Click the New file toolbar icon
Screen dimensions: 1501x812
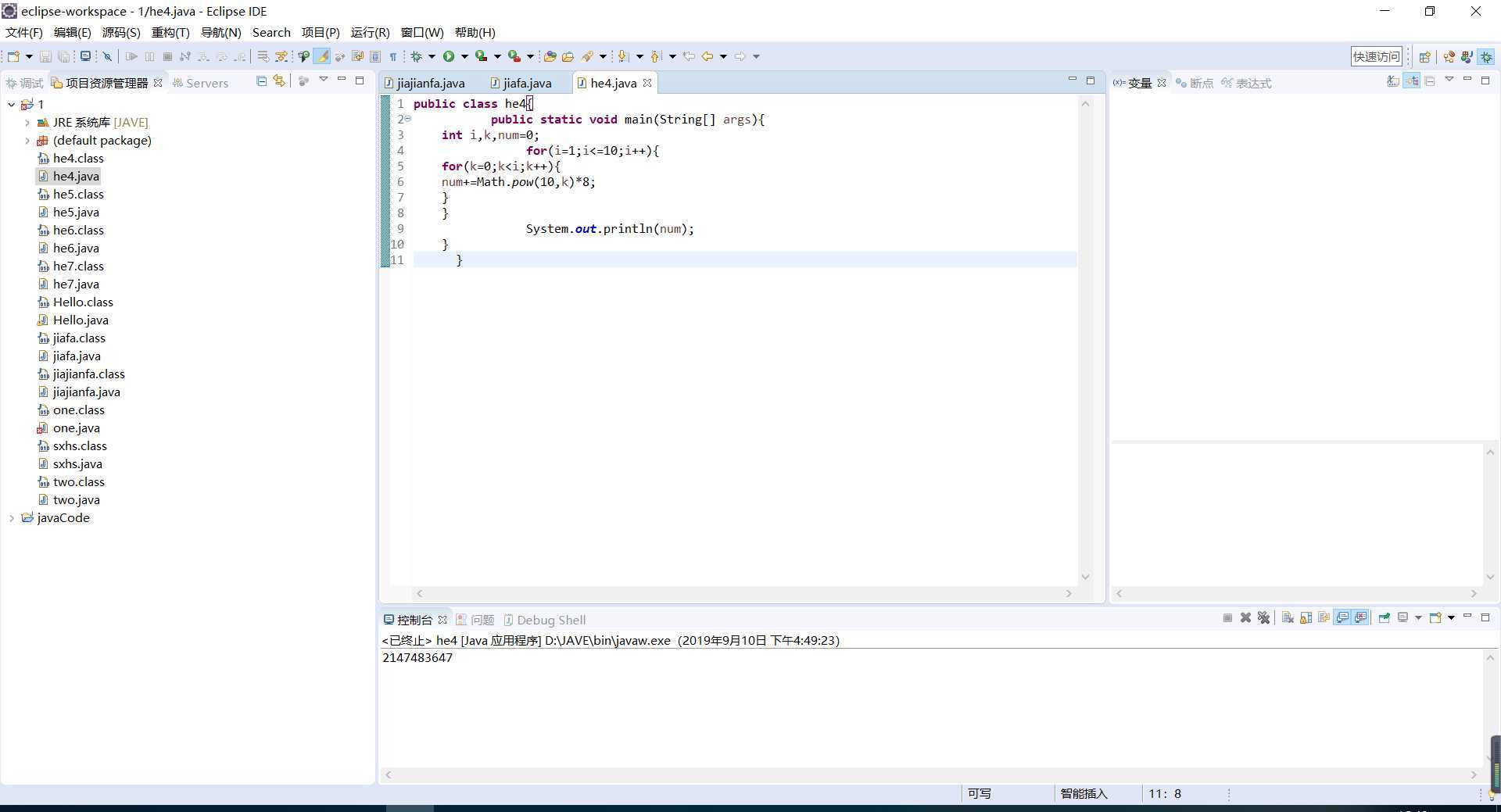[13, 56]
